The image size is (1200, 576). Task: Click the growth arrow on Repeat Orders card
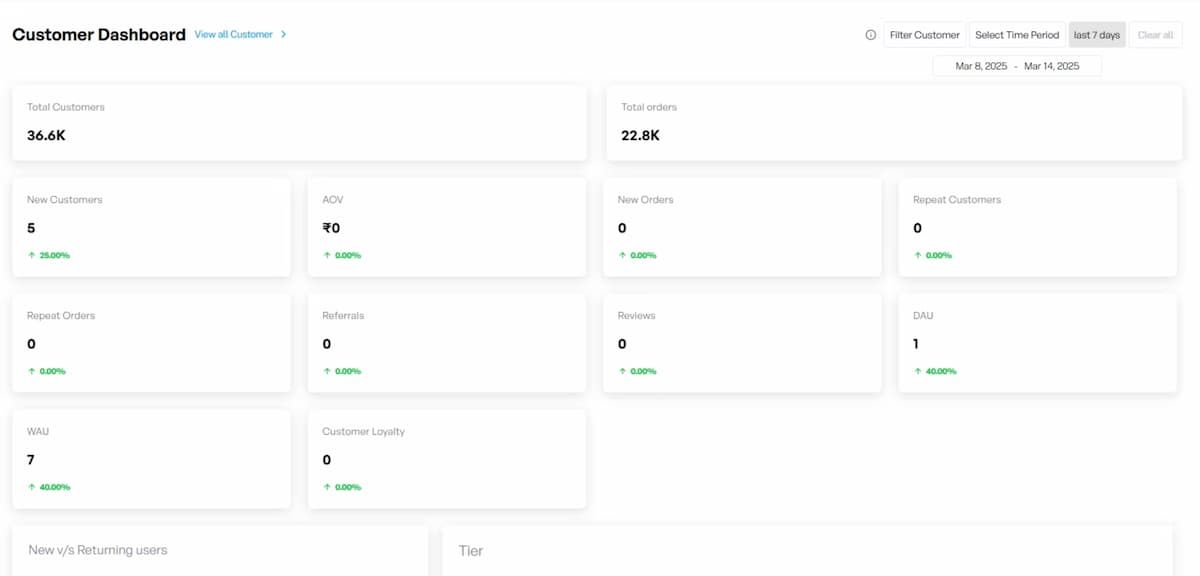click(31, 371)
